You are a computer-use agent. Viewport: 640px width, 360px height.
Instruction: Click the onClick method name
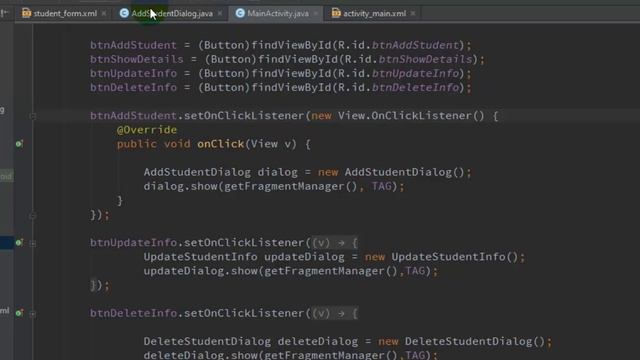[x=220, y=144]
